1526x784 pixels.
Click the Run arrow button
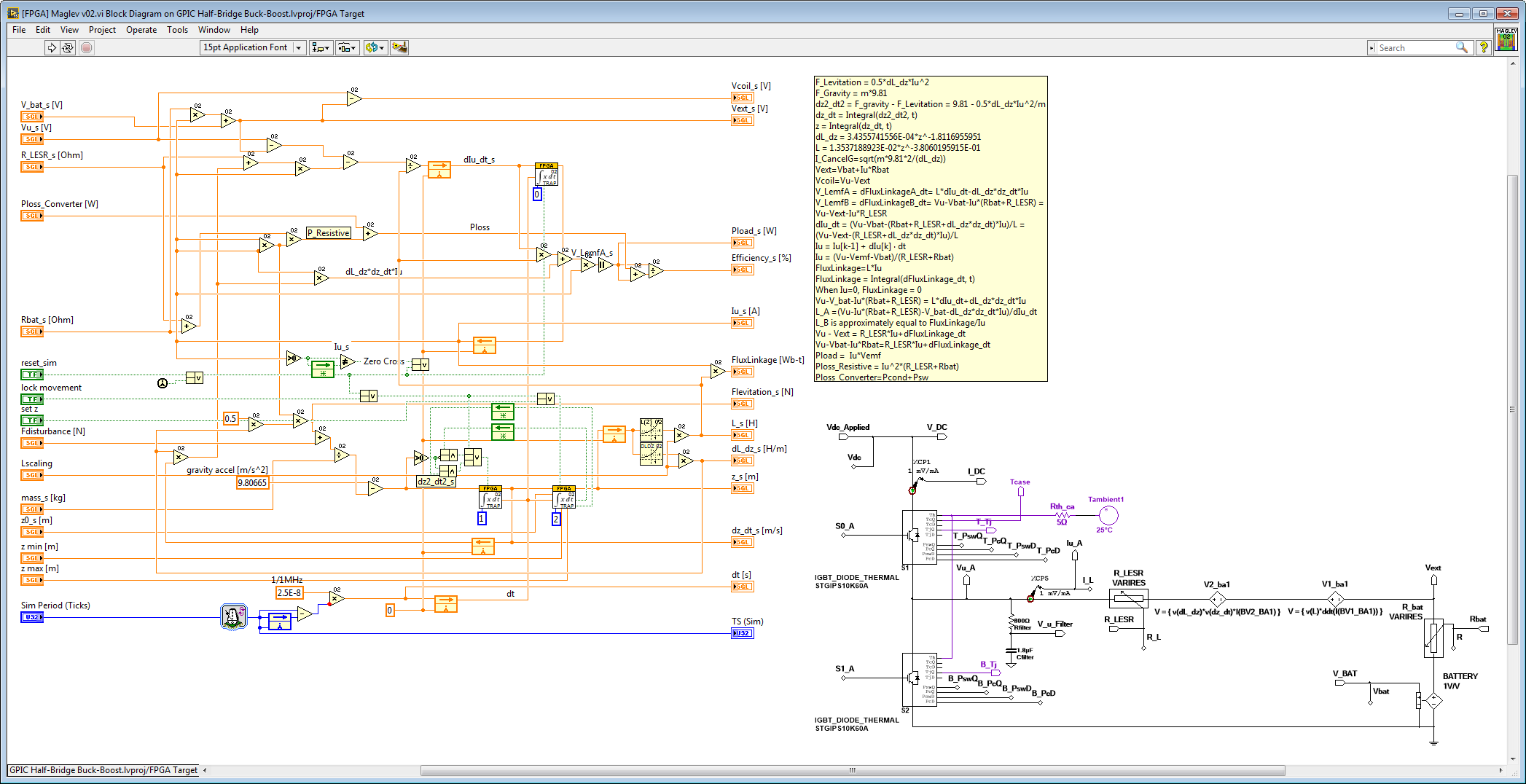52,47
